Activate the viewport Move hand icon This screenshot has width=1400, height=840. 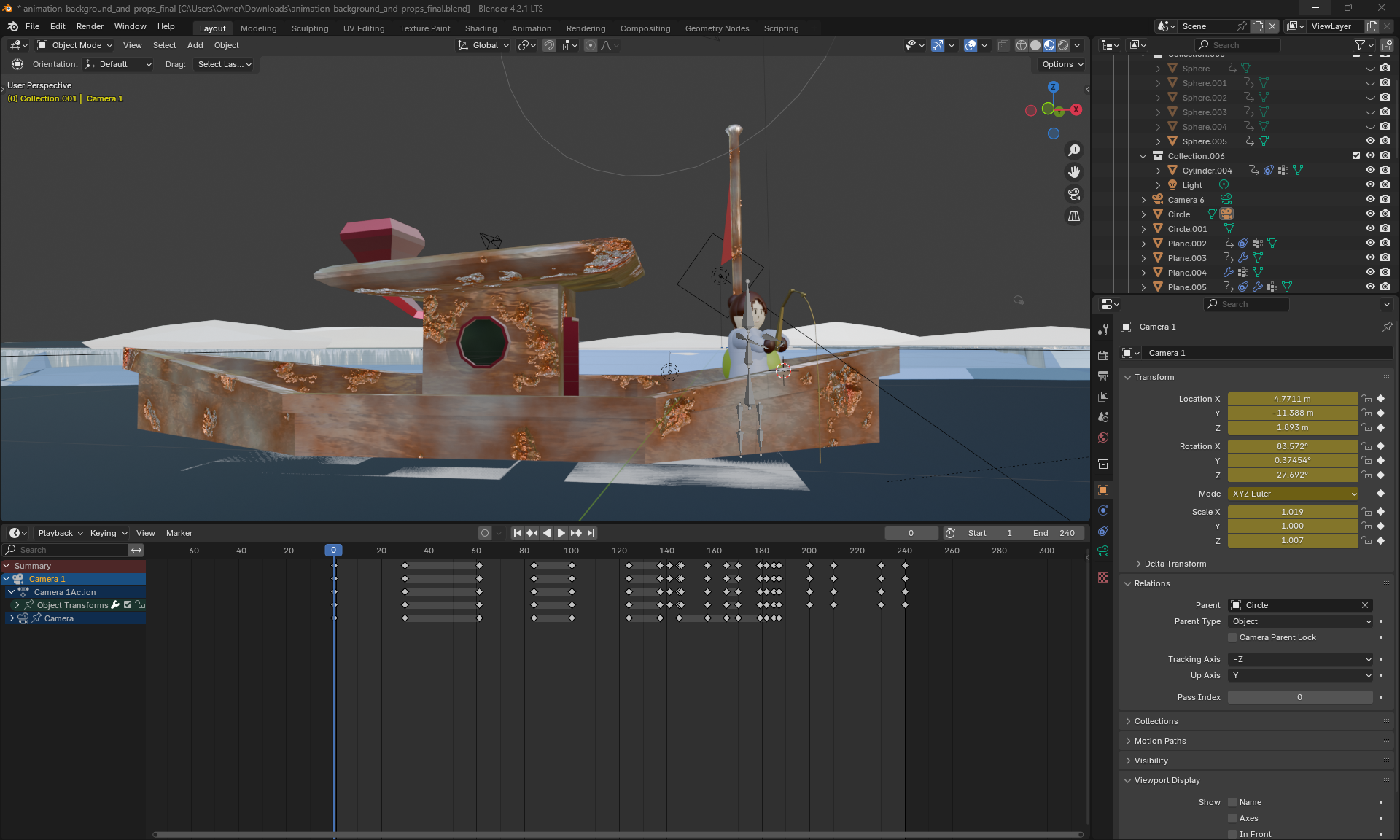tap(1074, 172)
